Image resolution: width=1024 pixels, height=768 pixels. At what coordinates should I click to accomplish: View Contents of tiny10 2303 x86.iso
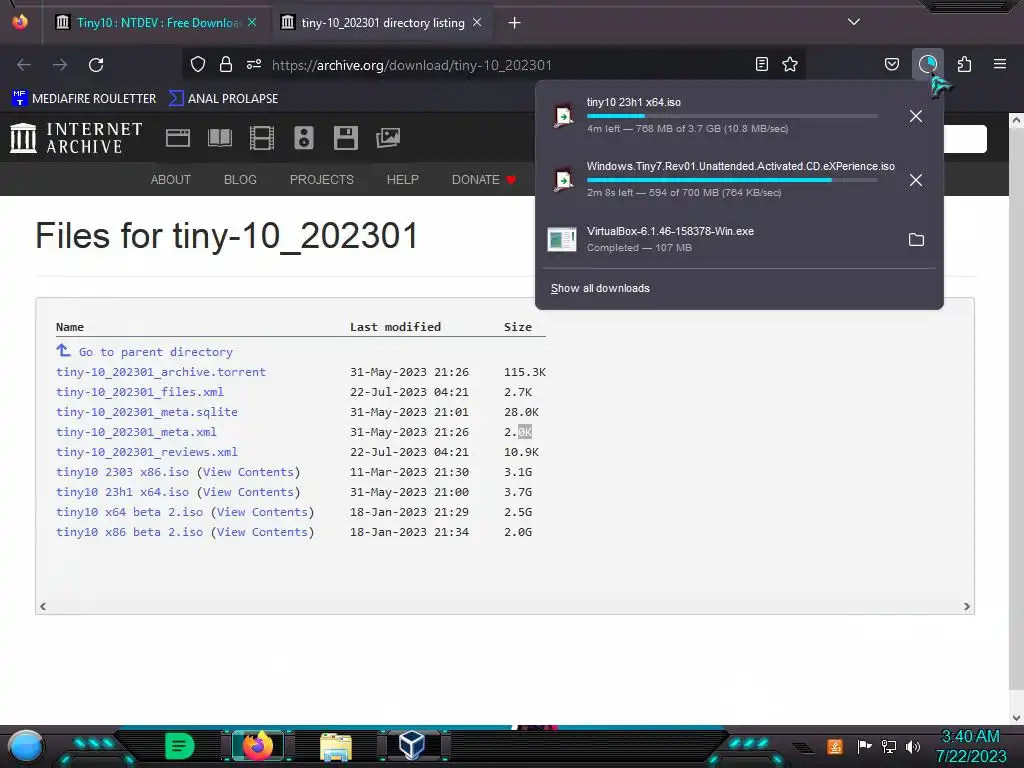[x=248, y=472]
